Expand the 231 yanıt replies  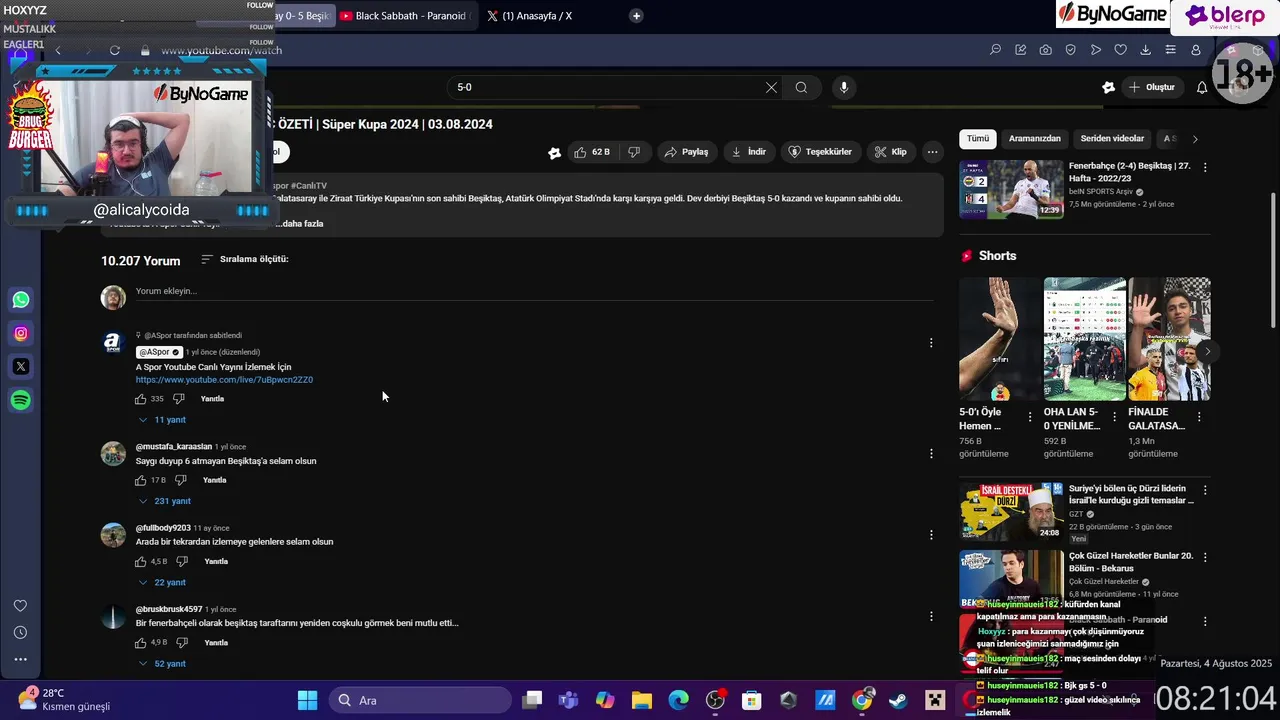pos(164,501)
